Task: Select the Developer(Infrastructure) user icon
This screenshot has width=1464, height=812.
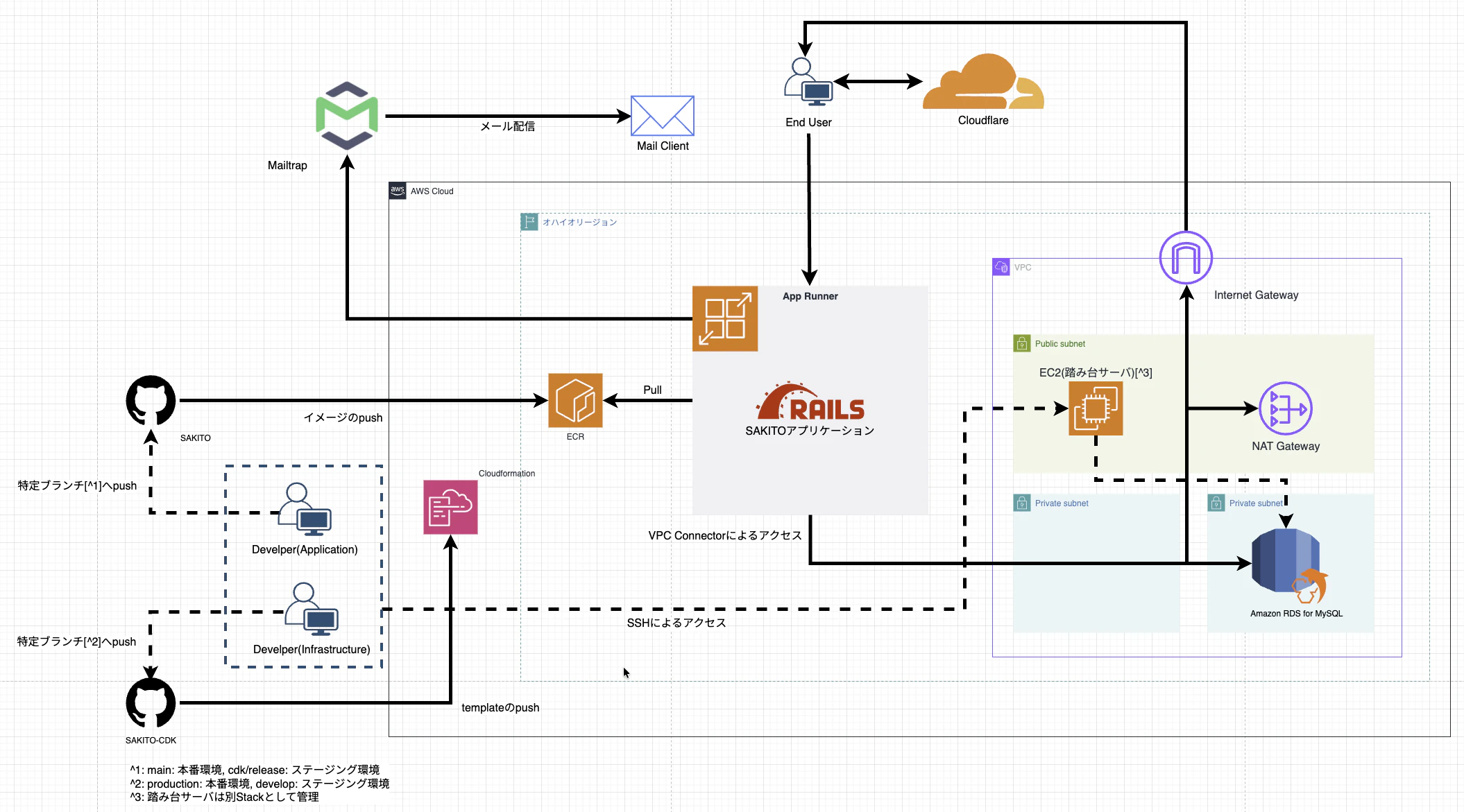Action: click(312, 610)
